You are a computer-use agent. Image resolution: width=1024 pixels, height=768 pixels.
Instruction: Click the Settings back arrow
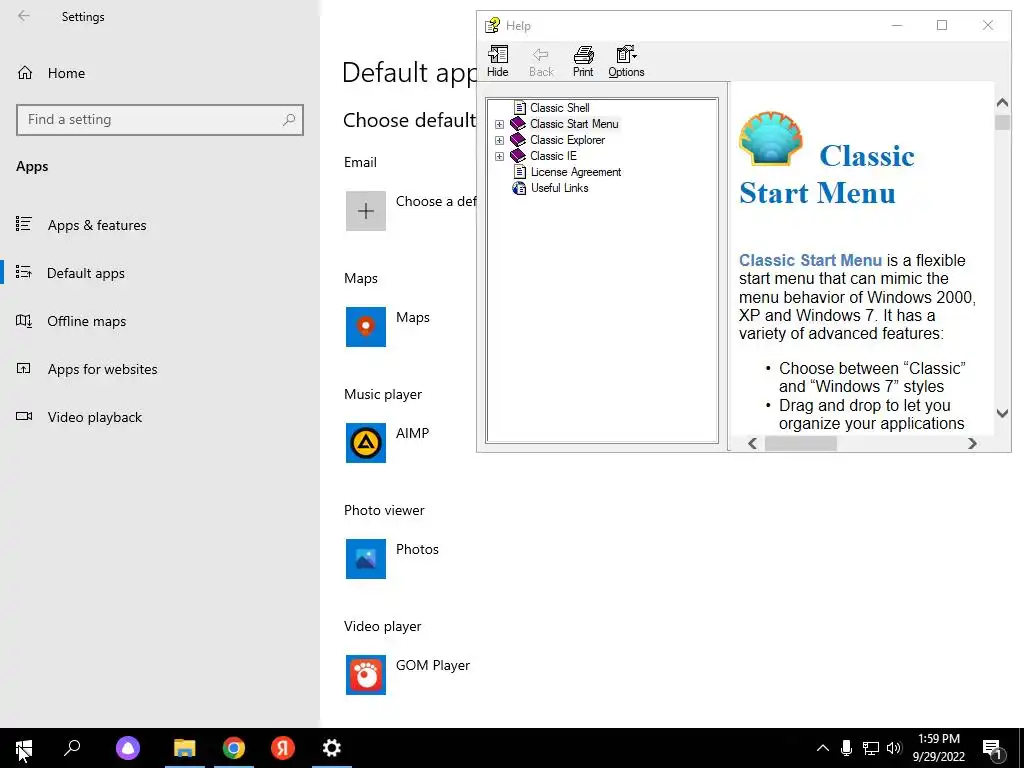pos(24,16)
